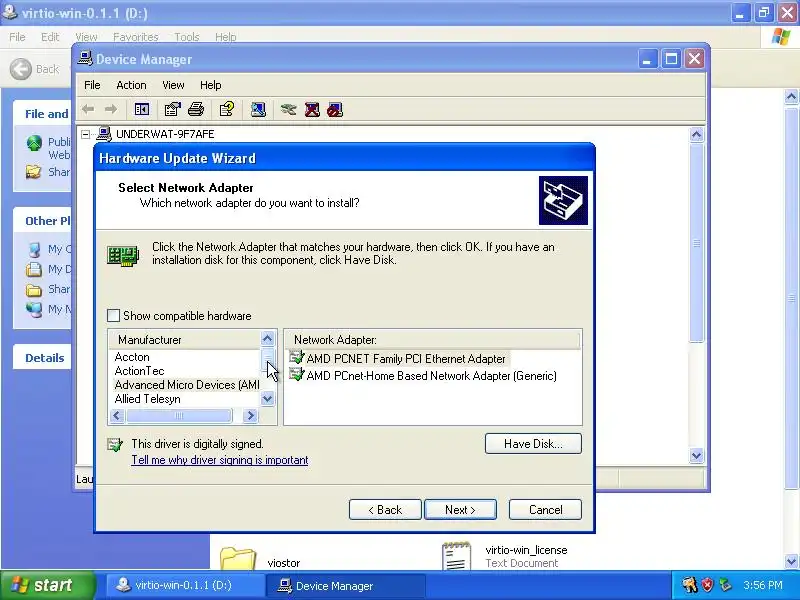800x600 pixels.
Task: Select Advanced Micro Devices manufacturer
Action: tap(187, 385)
